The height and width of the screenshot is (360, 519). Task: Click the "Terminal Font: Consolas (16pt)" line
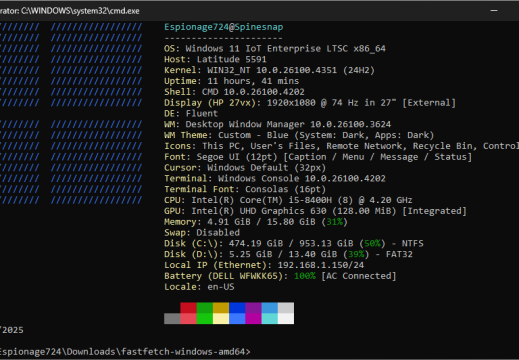245,189
